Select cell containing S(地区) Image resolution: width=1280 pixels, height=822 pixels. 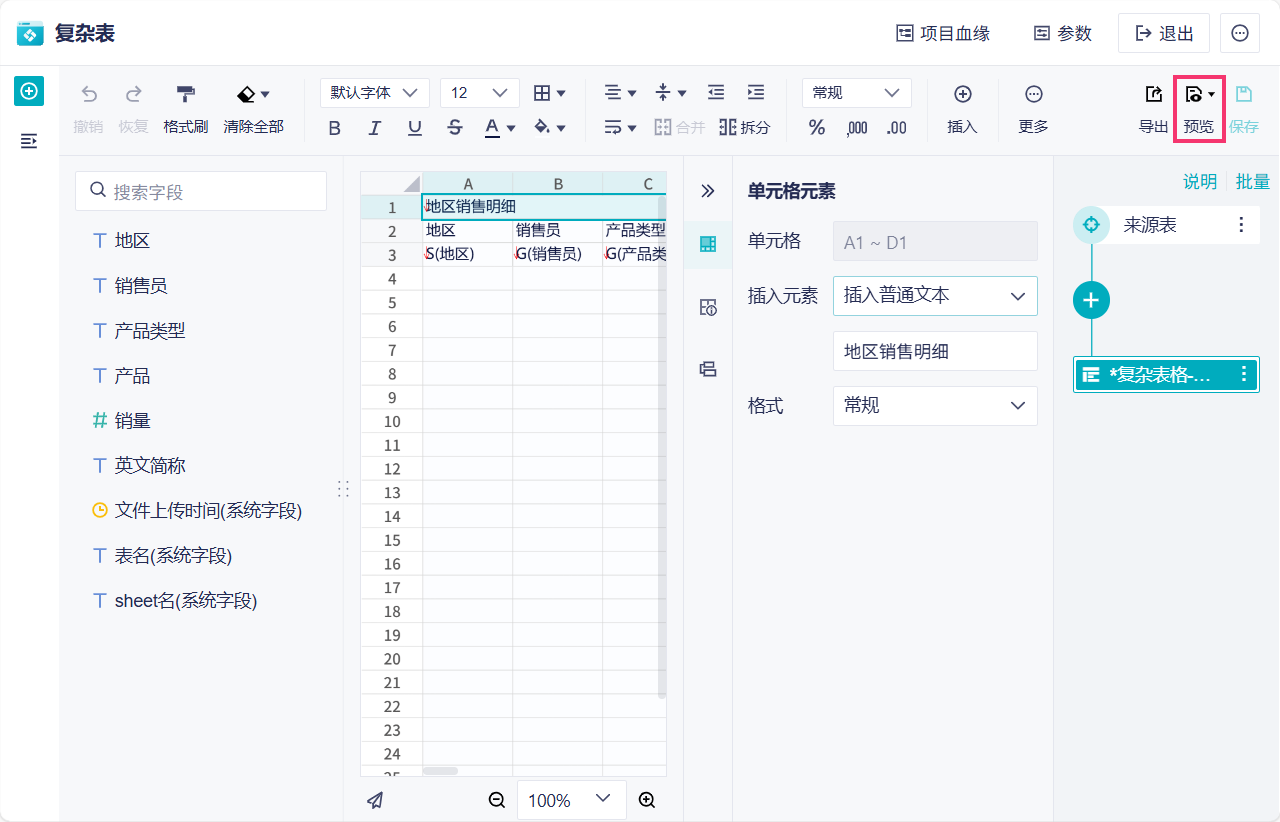468,254
